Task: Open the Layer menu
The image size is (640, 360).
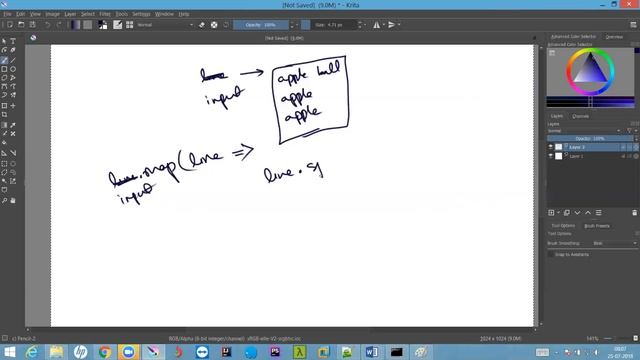Action: point(70,14)
